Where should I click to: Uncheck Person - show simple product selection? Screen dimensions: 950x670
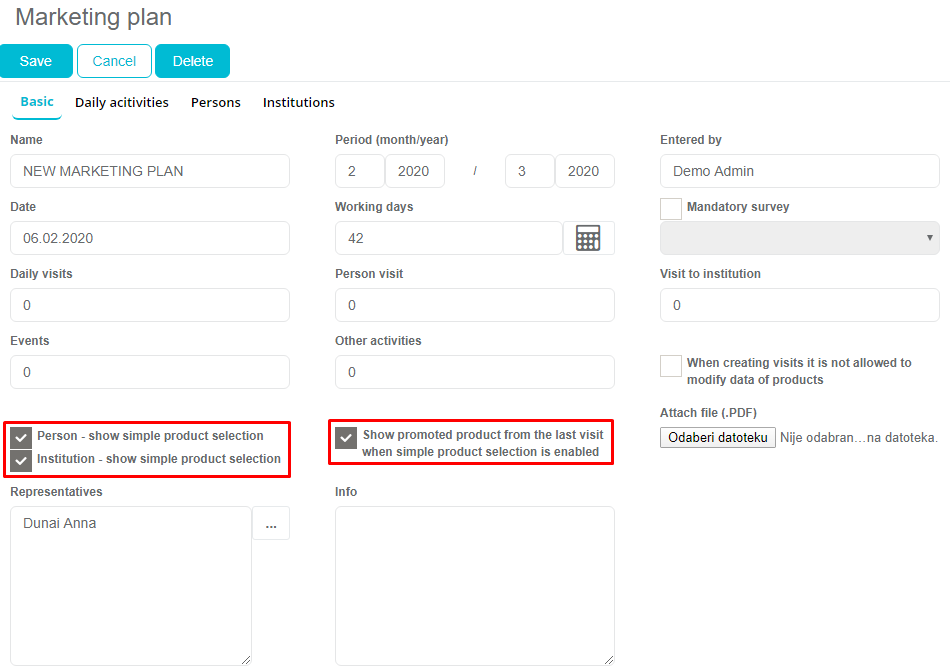[21, 437]
